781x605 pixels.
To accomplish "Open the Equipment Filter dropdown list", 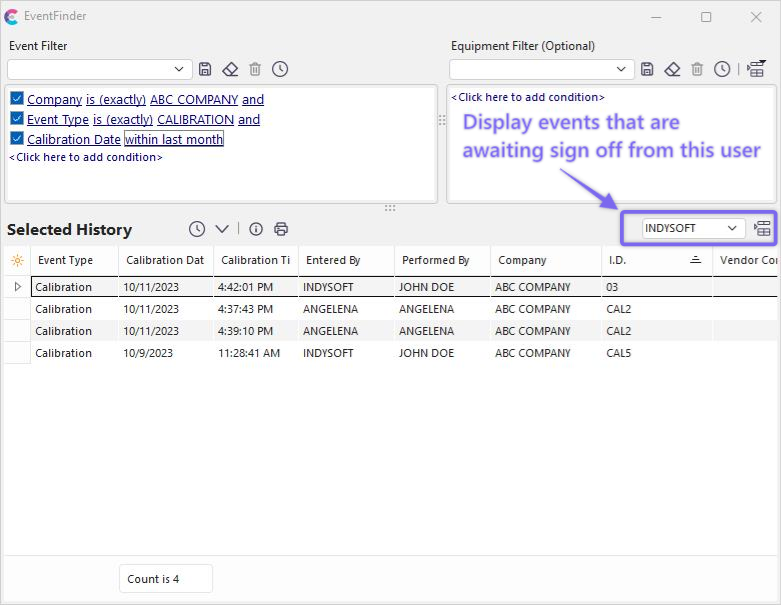I will (x=622, y=69).
